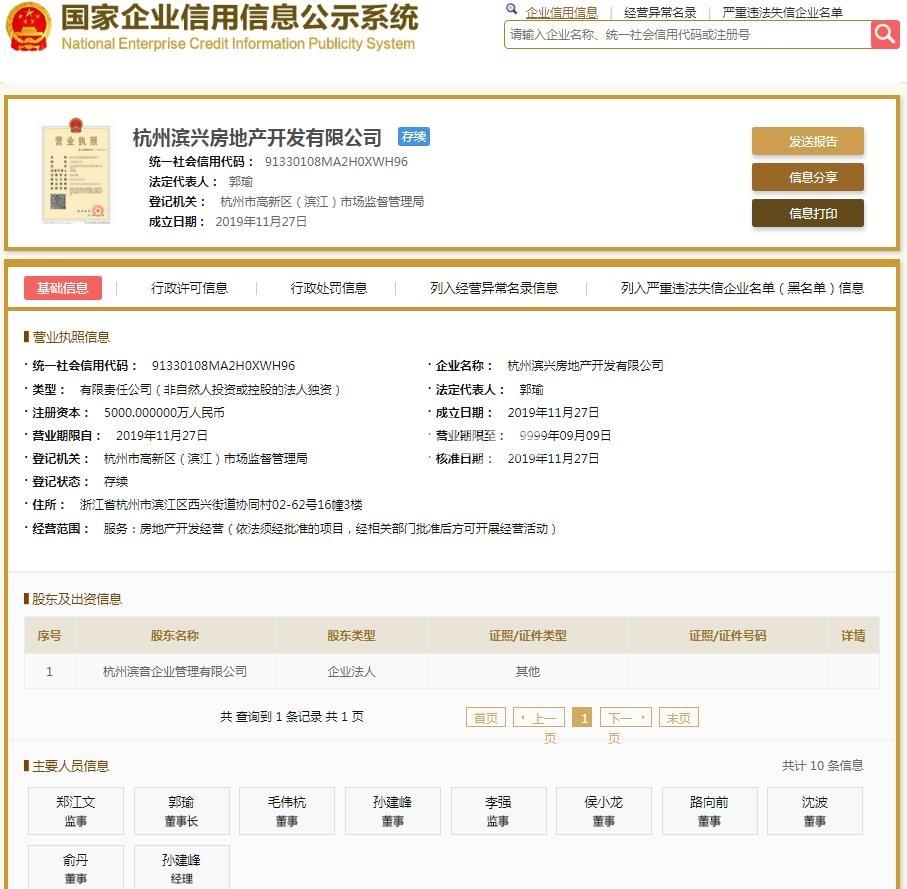Viewport: 907px width, 889px height.
Task: Click the national emblem logo
Action: 28,27
